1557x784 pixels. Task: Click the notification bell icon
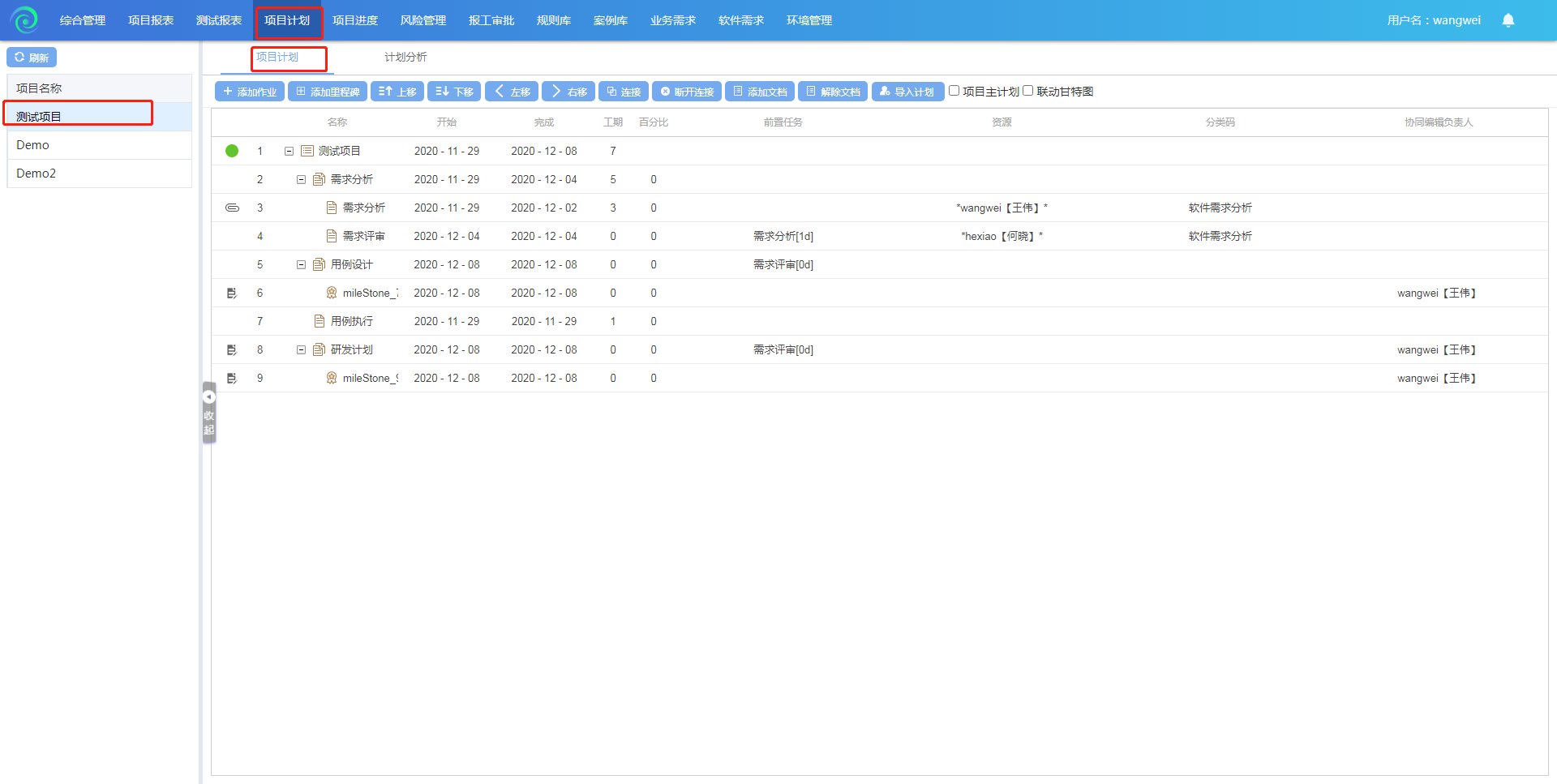coord(1508,20)
